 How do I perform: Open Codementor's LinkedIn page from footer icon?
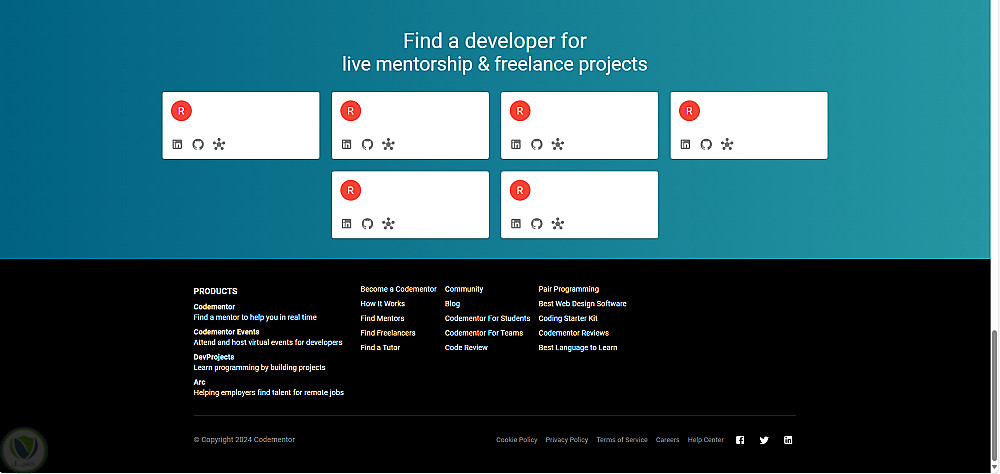click(x=788, y=440)
